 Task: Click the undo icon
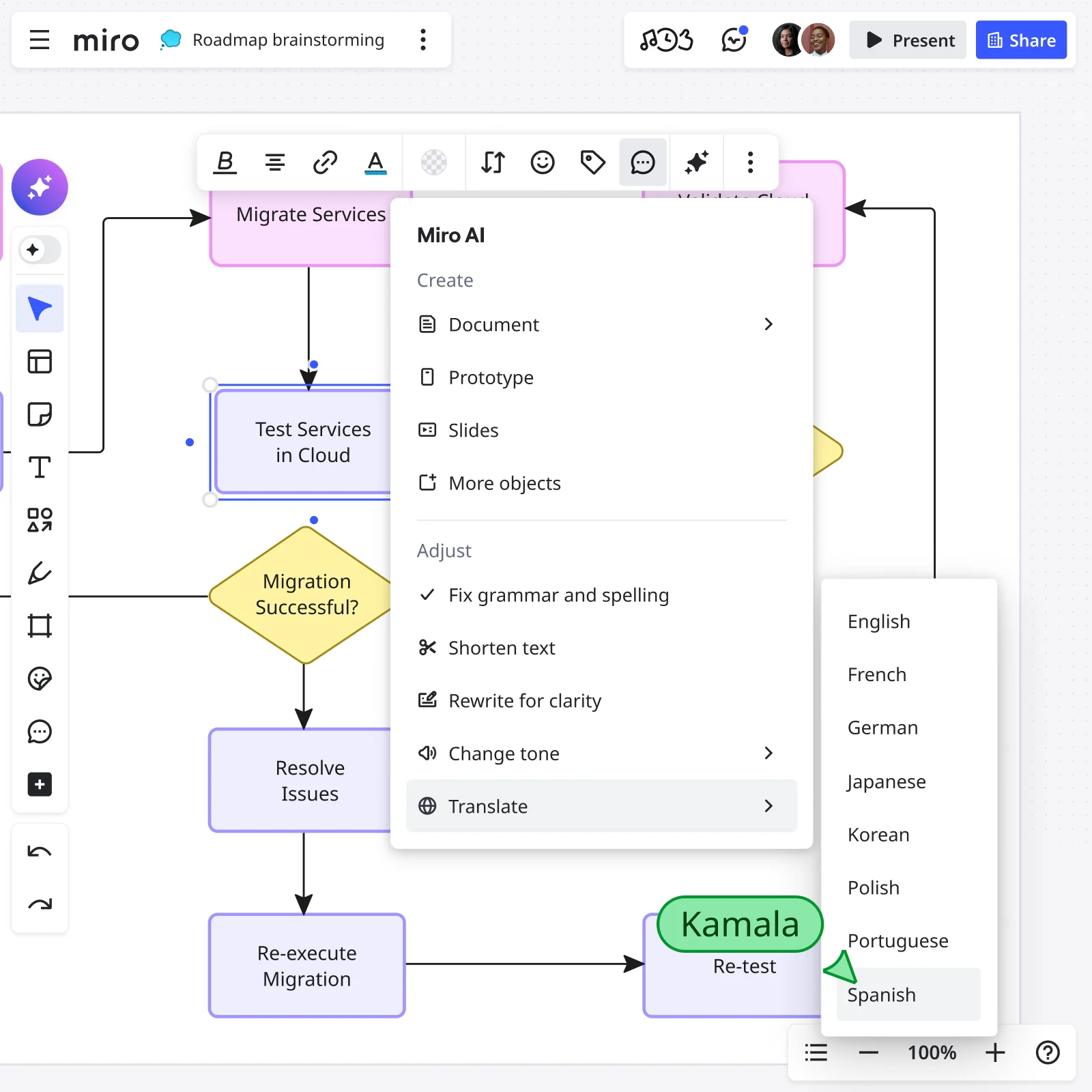coord(40,850)
